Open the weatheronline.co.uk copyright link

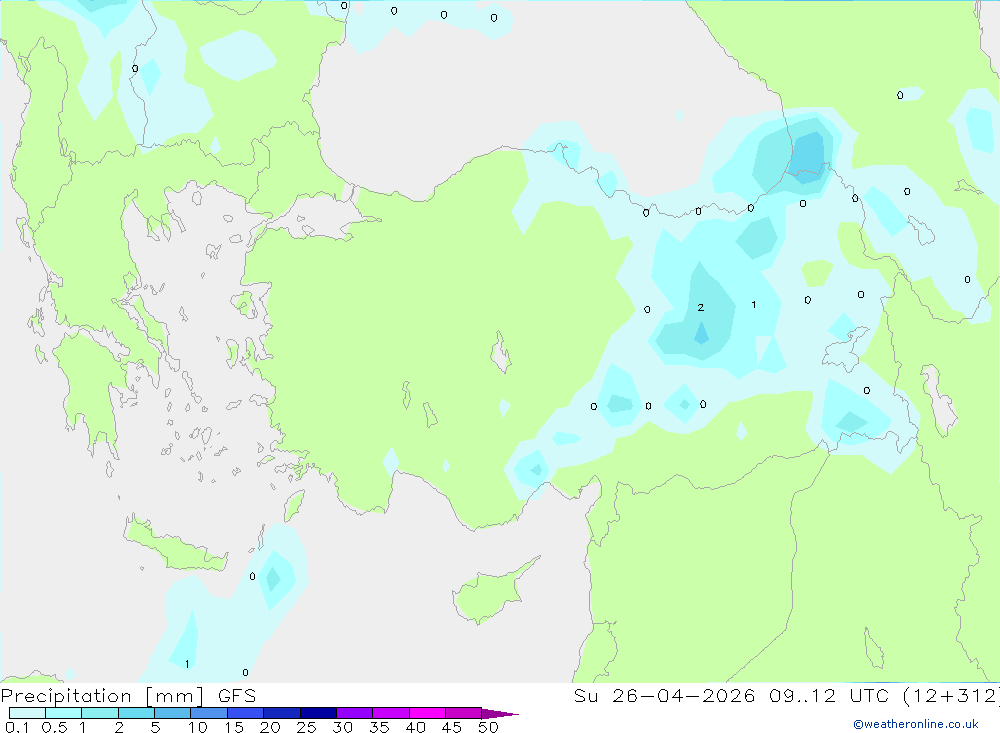click(x=916, y=724)
